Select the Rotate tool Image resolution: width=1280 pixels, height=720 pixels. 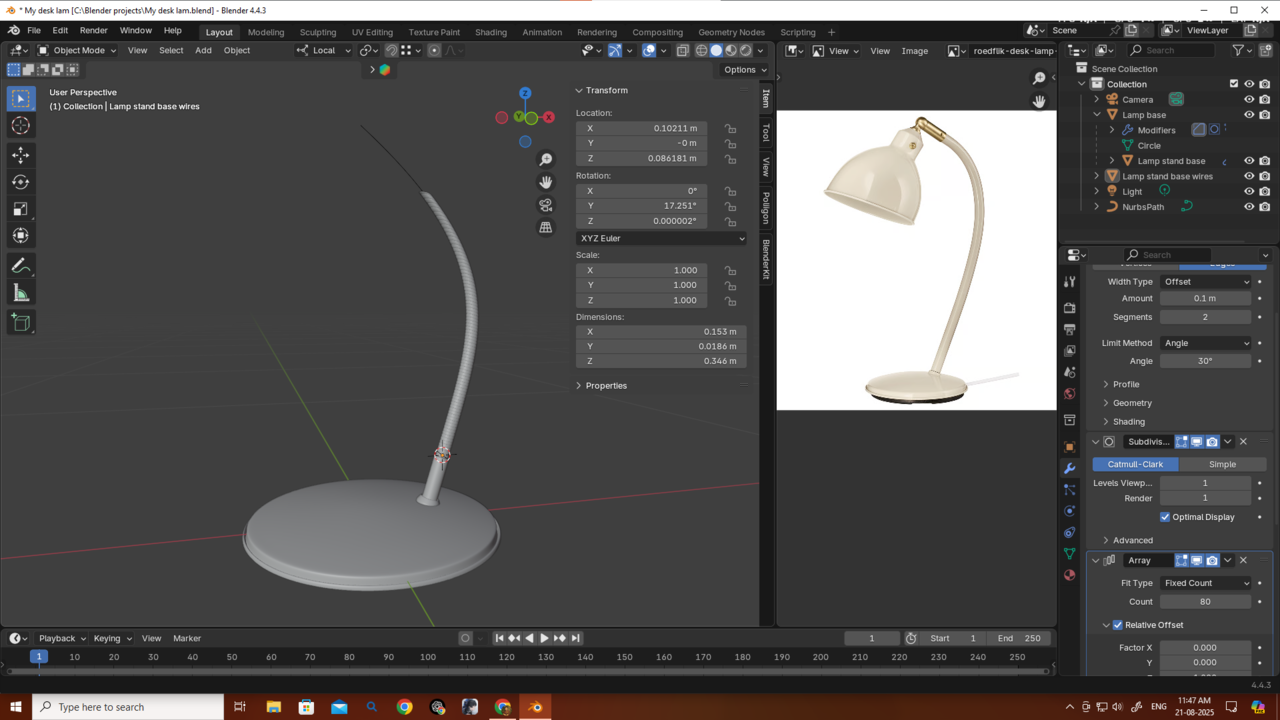(21, 182)
